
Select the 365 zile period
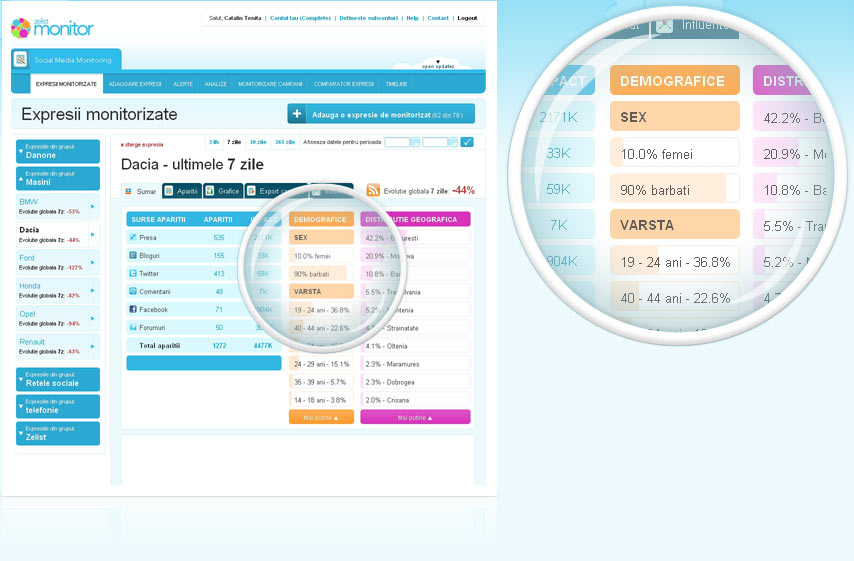coord(285,142)
